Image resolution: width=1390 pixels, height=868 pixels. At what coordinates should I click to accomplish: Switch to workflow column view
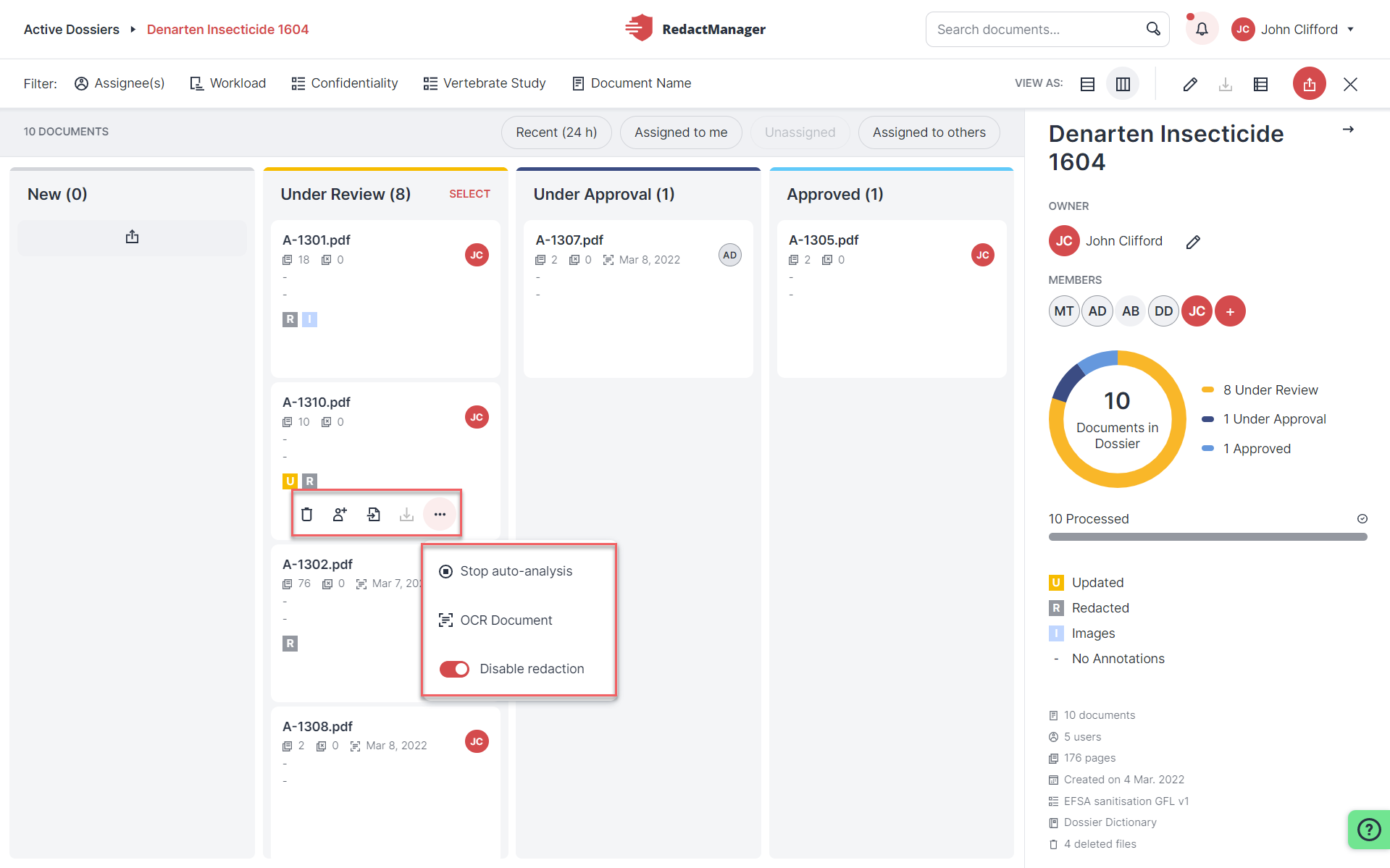tap(1123, 84)
